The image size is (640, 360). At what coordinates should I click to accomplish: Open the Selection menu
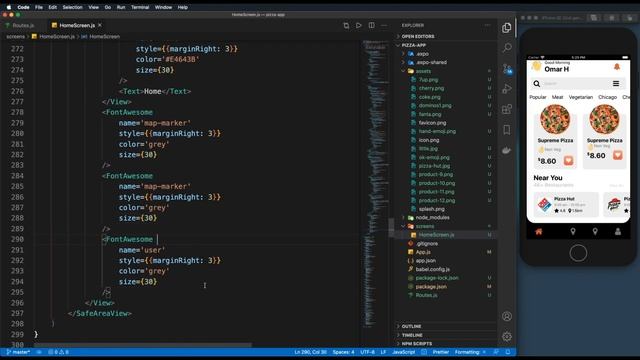tap(72, 7)
